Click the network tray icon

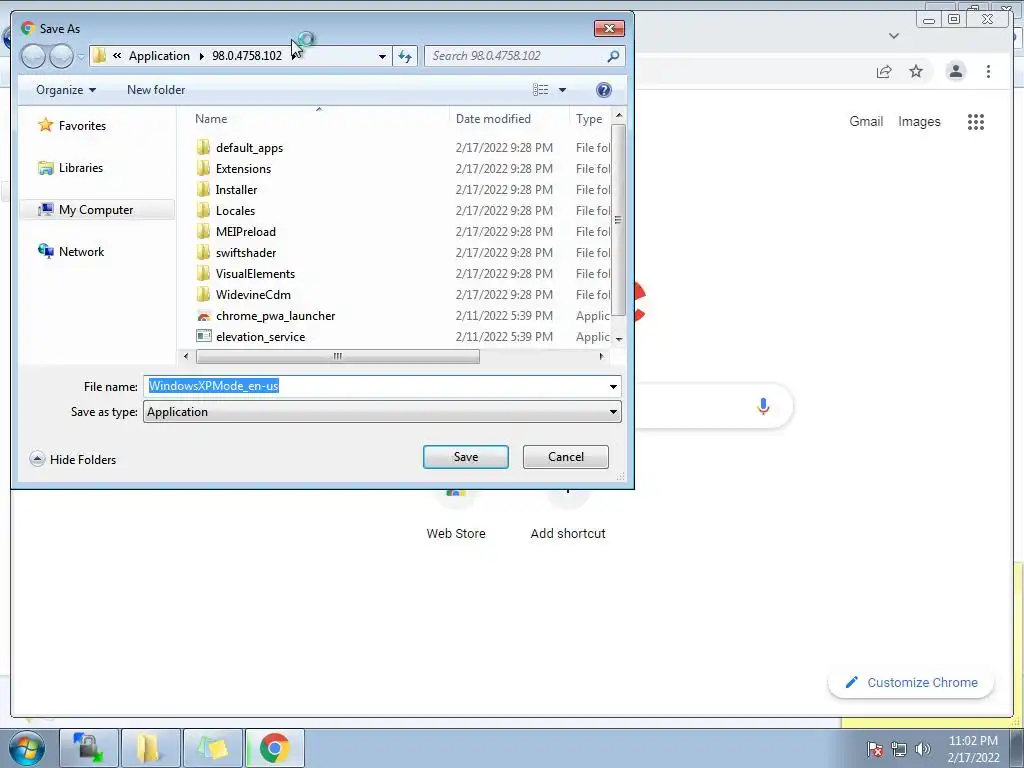(x=899, y=749)
